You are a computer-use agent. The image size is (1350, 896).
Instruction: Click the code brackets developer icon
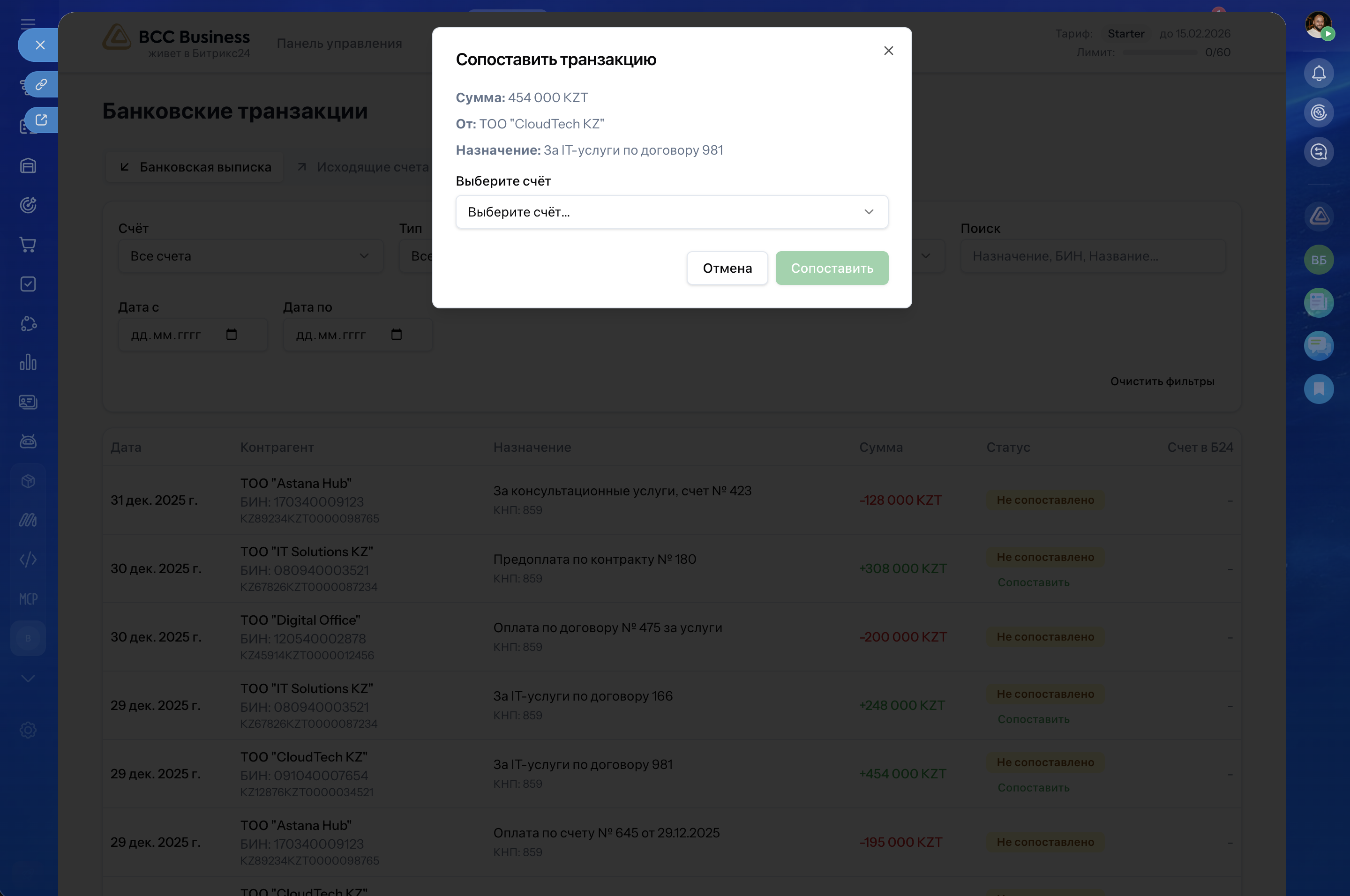click(28, 560)
